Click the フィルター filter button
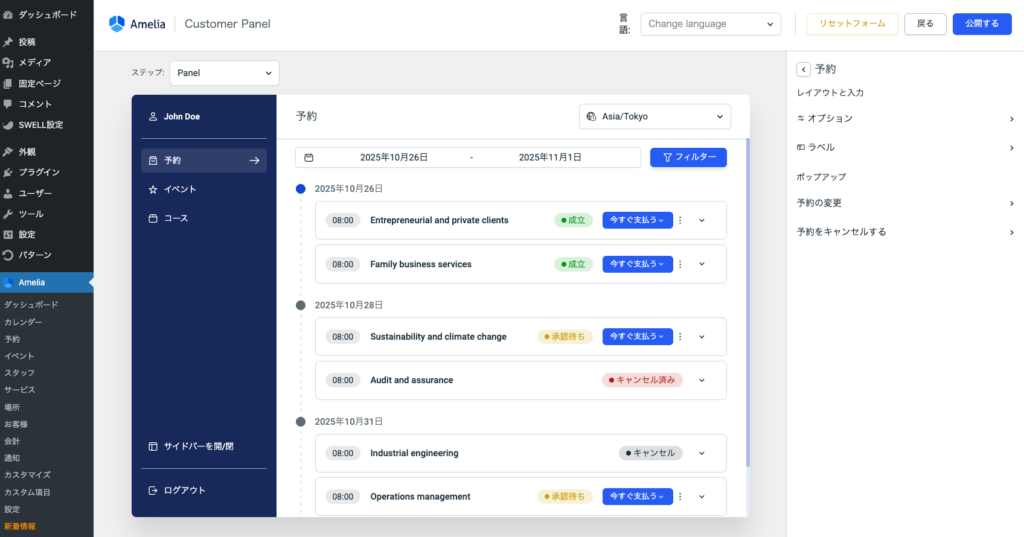 tap(688, 158)
